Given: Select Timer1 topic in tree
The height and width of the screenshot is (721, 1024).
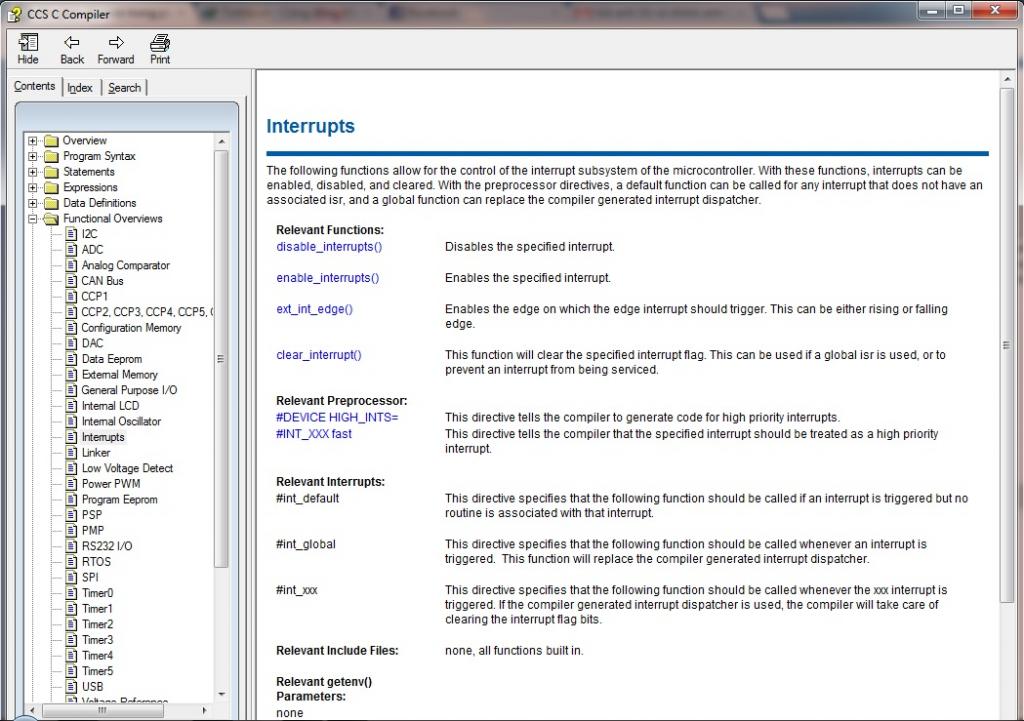Looking at the screenshot, I should click(97, 609).
